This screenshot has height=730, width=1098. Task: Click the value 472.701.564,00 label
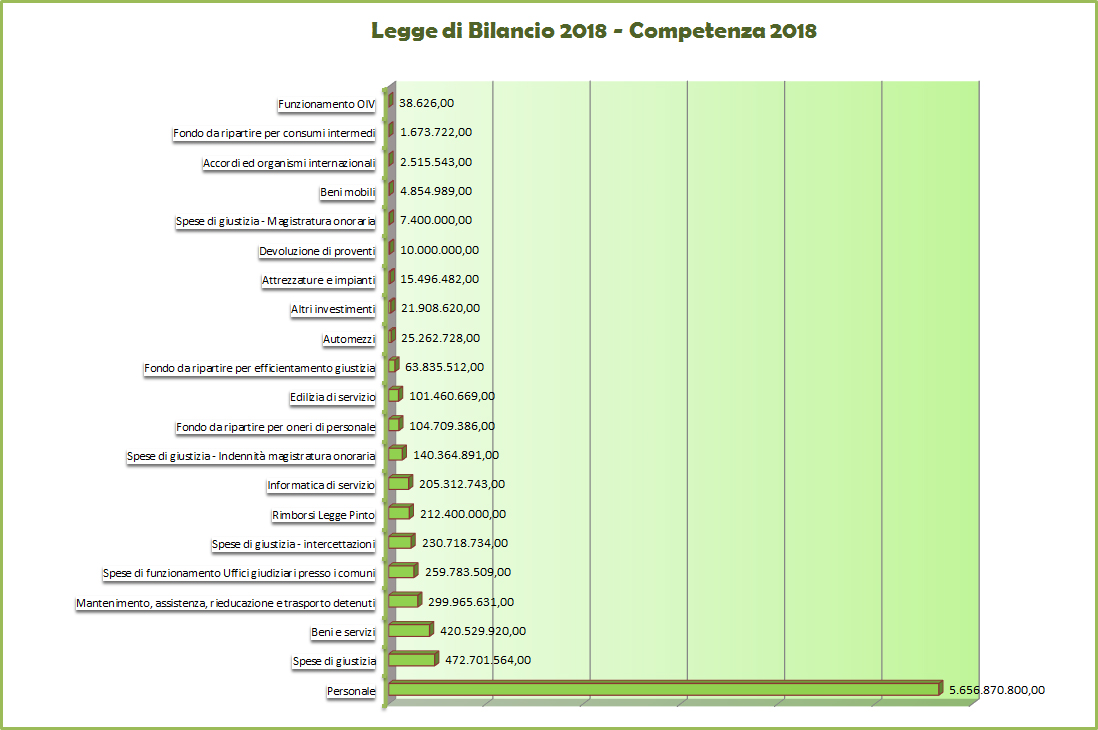coord(488,660)
